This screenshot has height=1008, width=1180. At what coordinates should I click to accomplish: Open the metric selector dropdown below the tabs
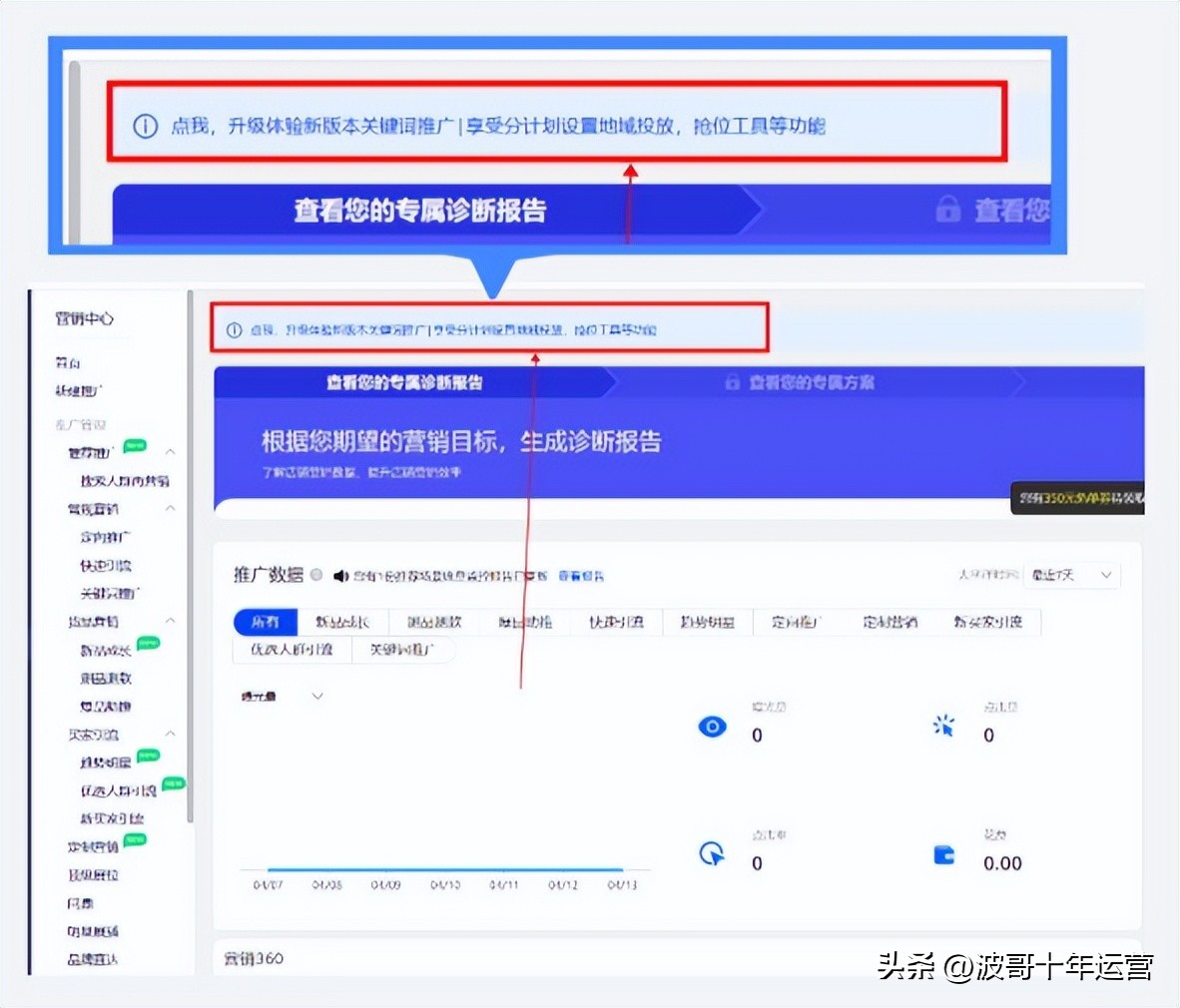pos(316,696)
